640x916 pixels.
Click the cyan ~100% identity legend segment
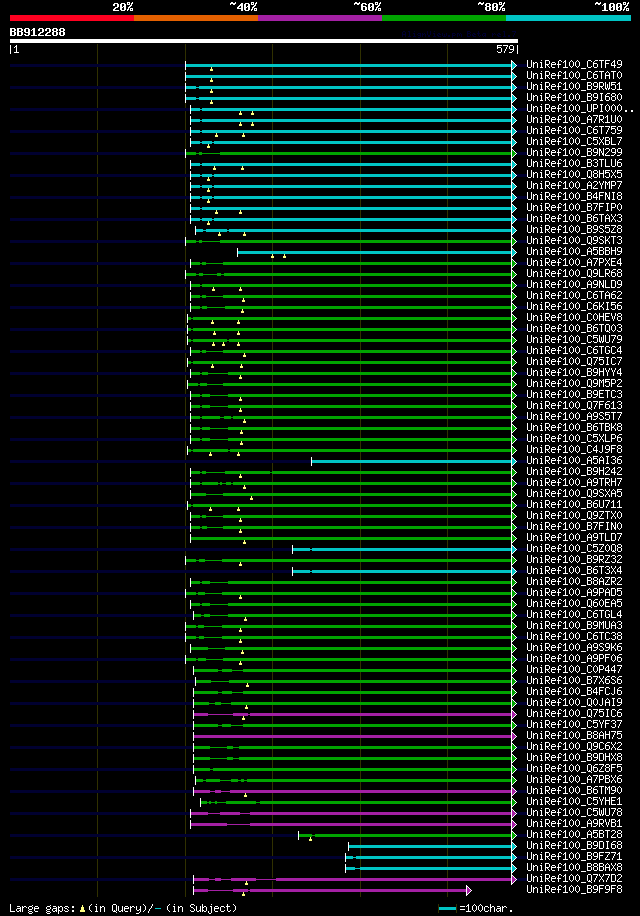(x=568, y=18)
